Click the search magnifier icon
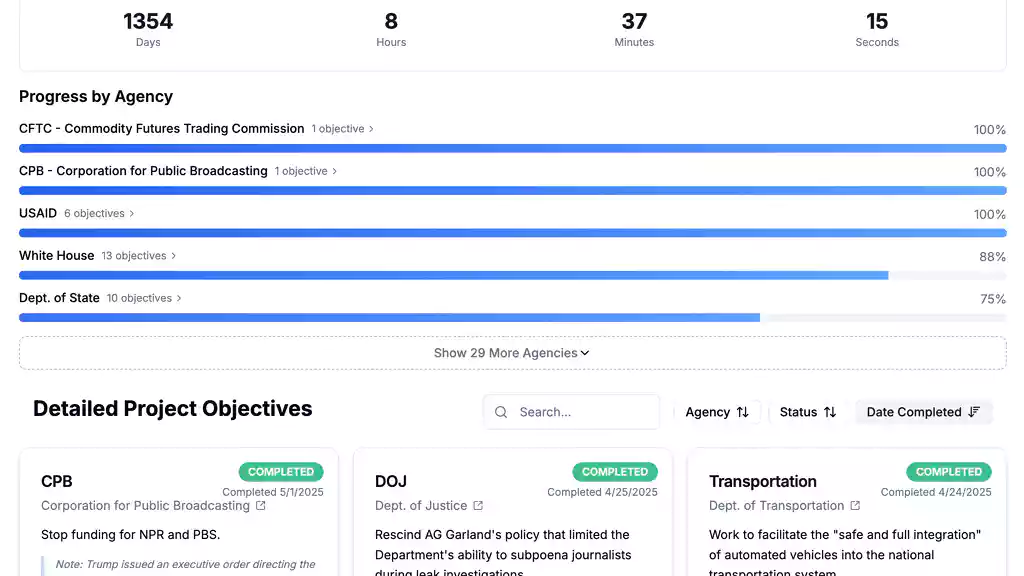The height and width of the screenshot is (576, 1024). 501,412
